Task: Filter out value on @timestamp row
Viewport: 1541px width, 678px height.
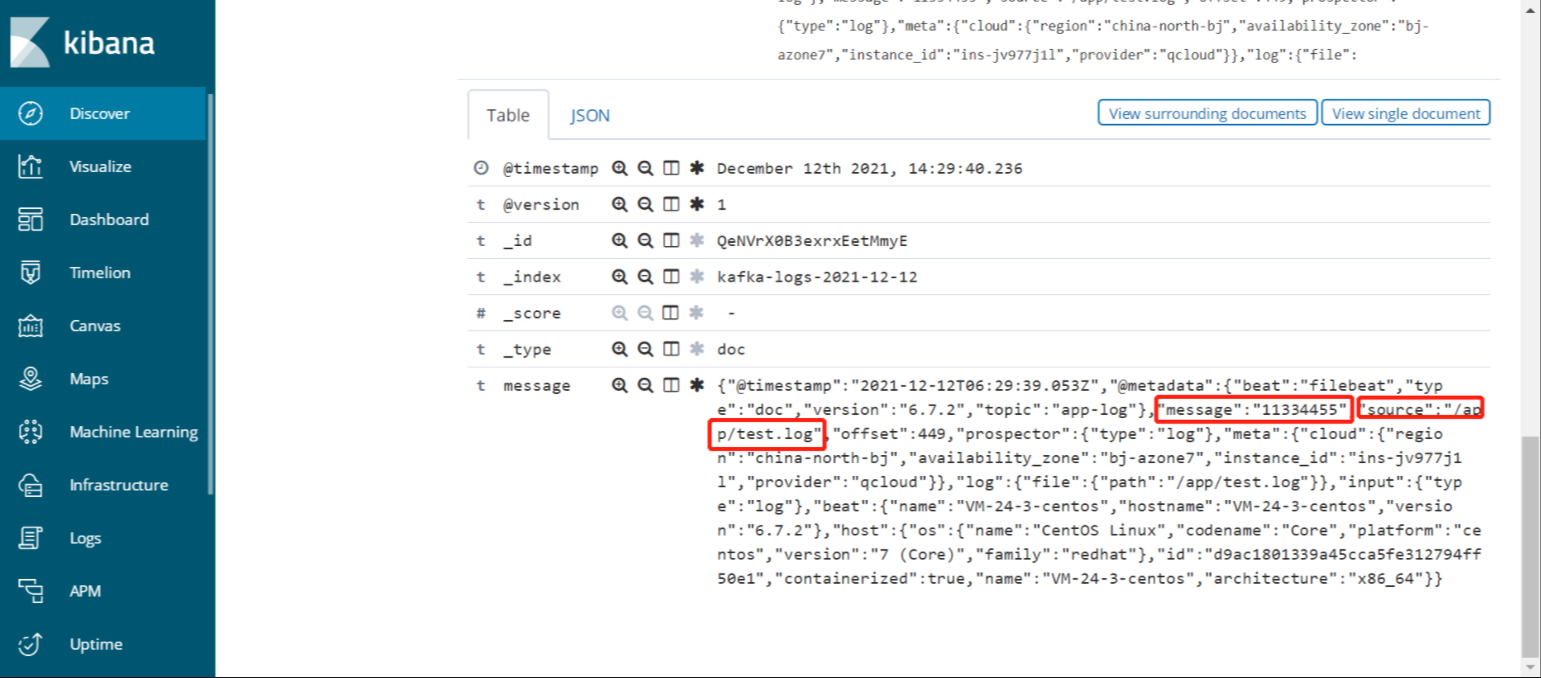Action: (646, 168)
